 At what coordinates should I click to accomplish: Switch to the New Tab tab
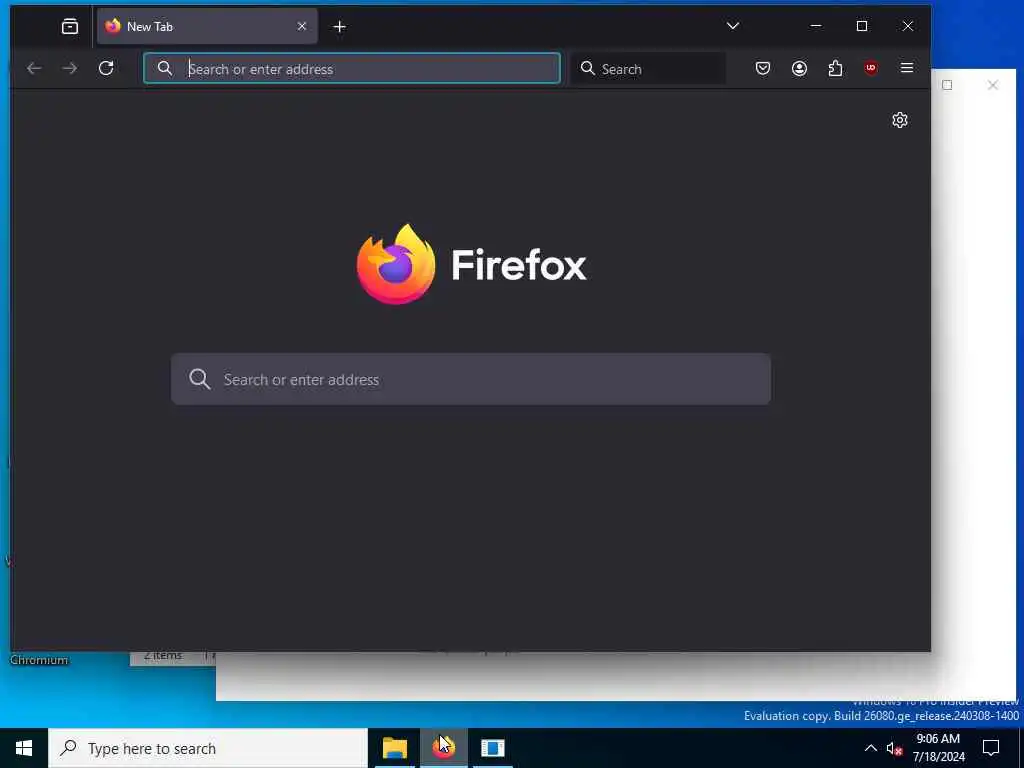click(x=207, y=26)
